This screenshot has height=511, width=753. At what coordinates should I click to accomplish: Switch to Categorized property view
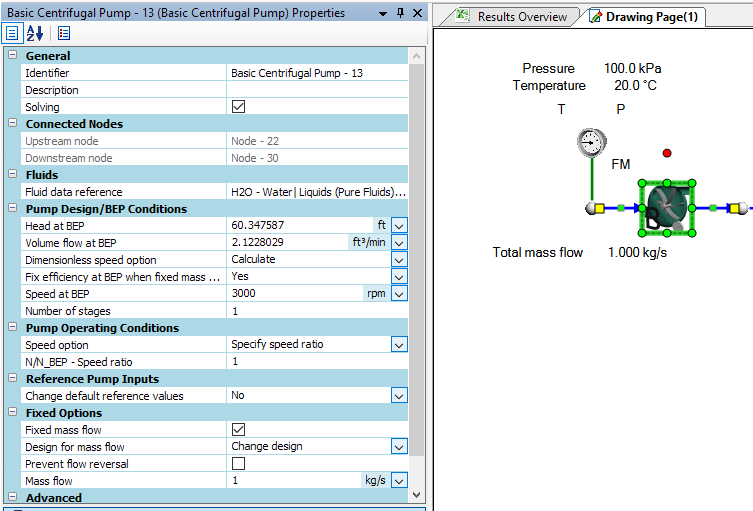tap(13, 33)
